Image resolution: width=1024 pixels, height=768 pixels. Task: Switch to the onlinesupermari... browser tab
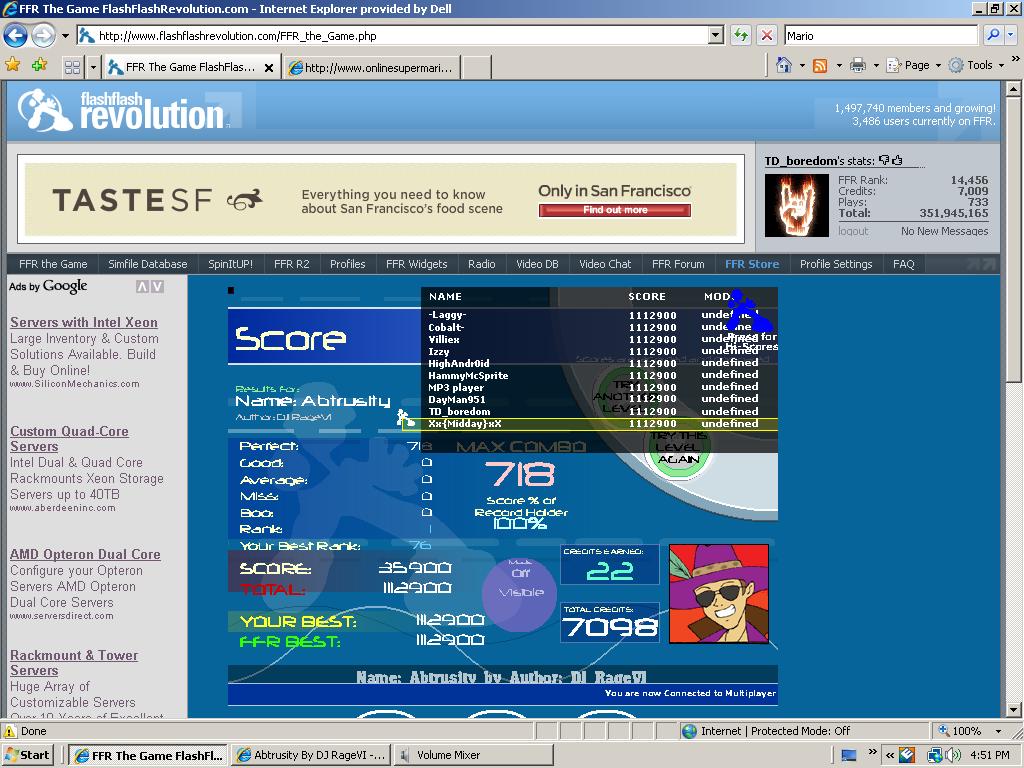372,67
